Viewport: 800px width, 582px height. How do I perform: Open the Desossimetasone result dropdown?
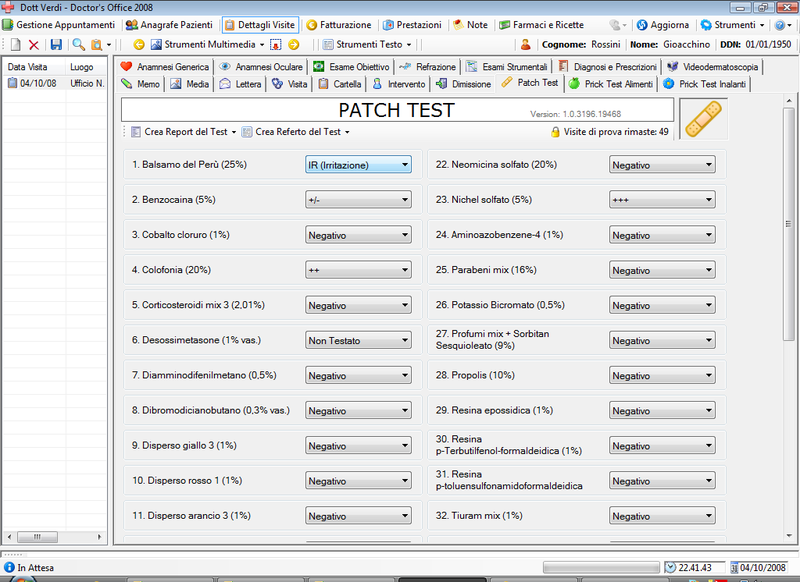pyautogui.click(x=358, y=340)
